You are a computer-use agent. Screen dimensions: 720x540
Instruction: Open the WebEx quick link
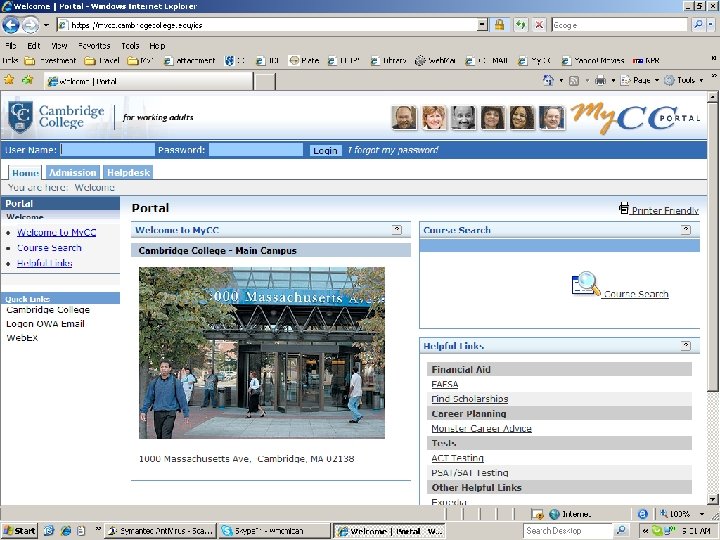pyautogui.click(x=22, y=338)
